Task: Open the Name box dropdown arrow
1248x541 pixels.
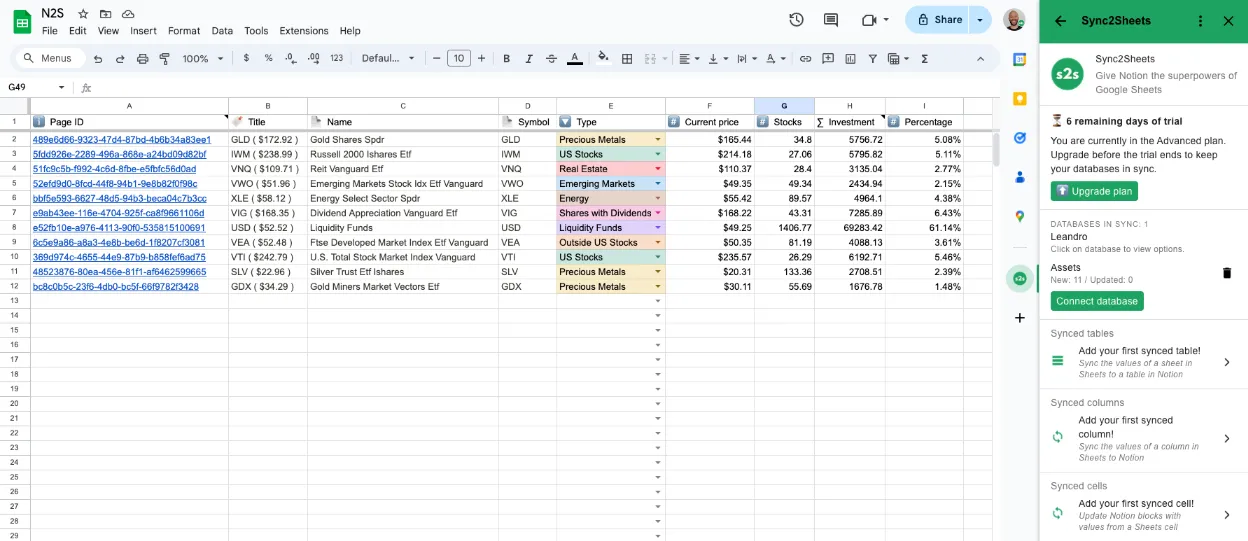Action: pyautogui.click(x=61, y=87)
